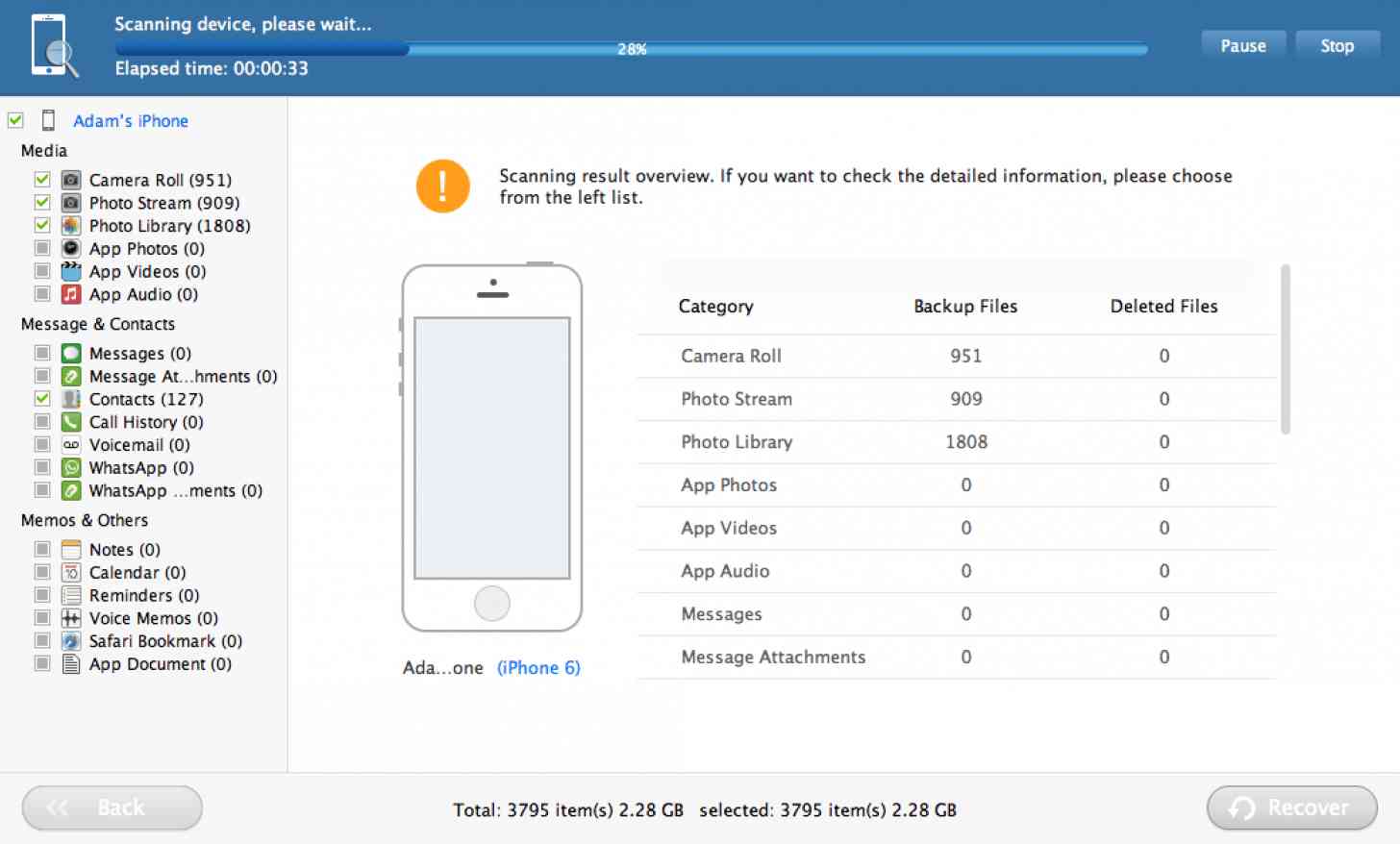Click the iPhone device icon beside Adam's iPhone
The width and height of the screenshot is (1400, 844).
[x=48, y=120]
